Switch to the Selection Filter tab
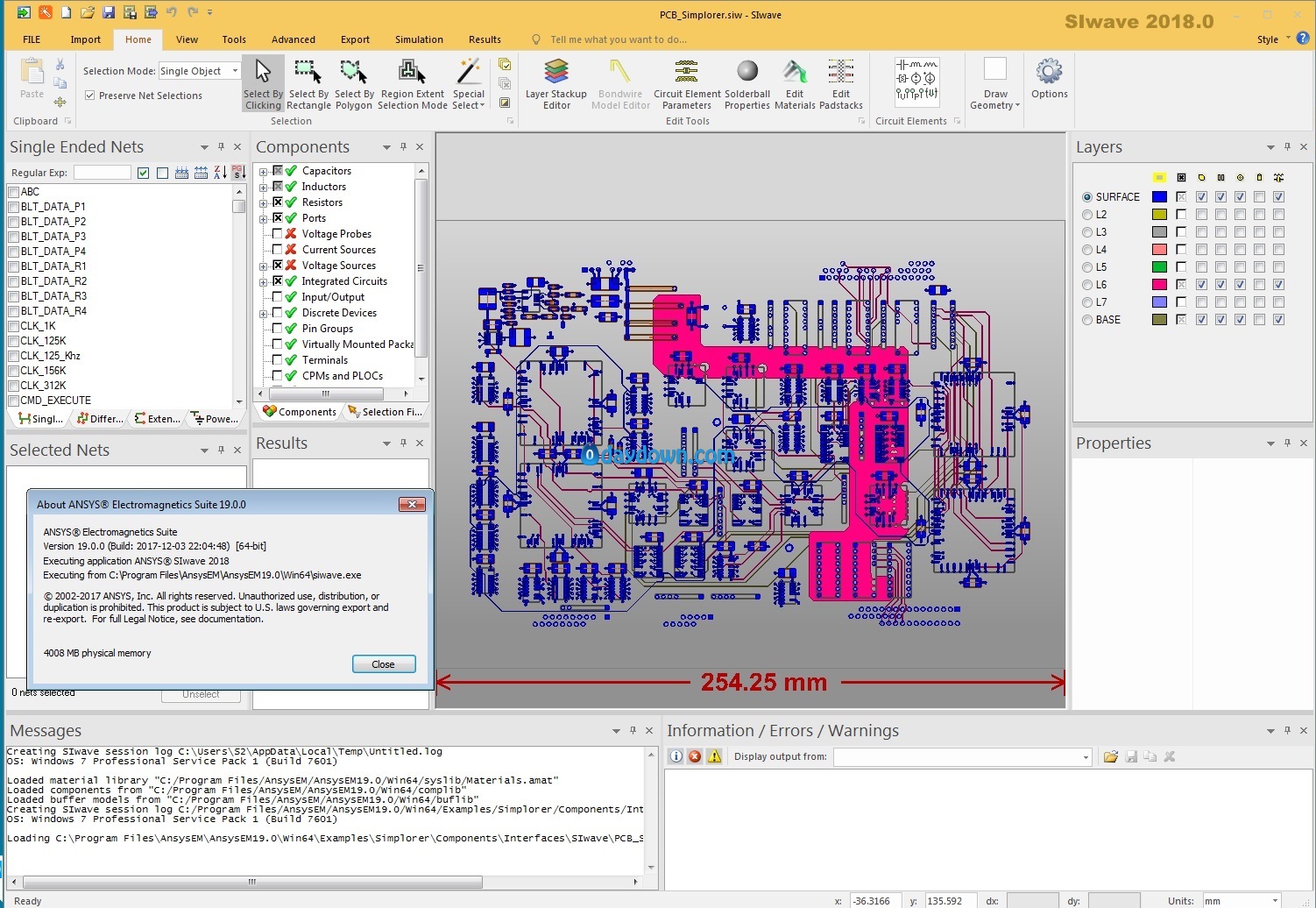 [x=386, y=412]
